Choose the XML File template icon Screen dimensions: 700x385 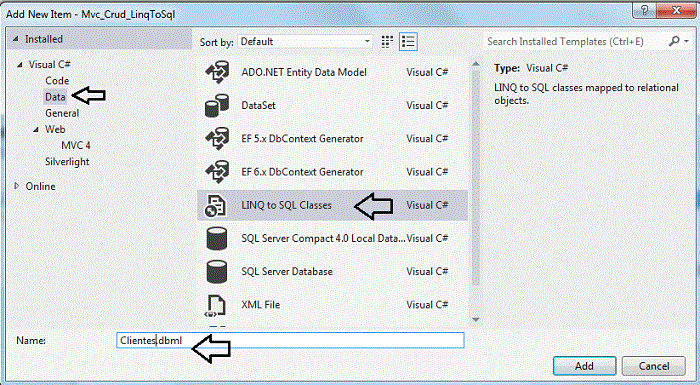(216, 305)
